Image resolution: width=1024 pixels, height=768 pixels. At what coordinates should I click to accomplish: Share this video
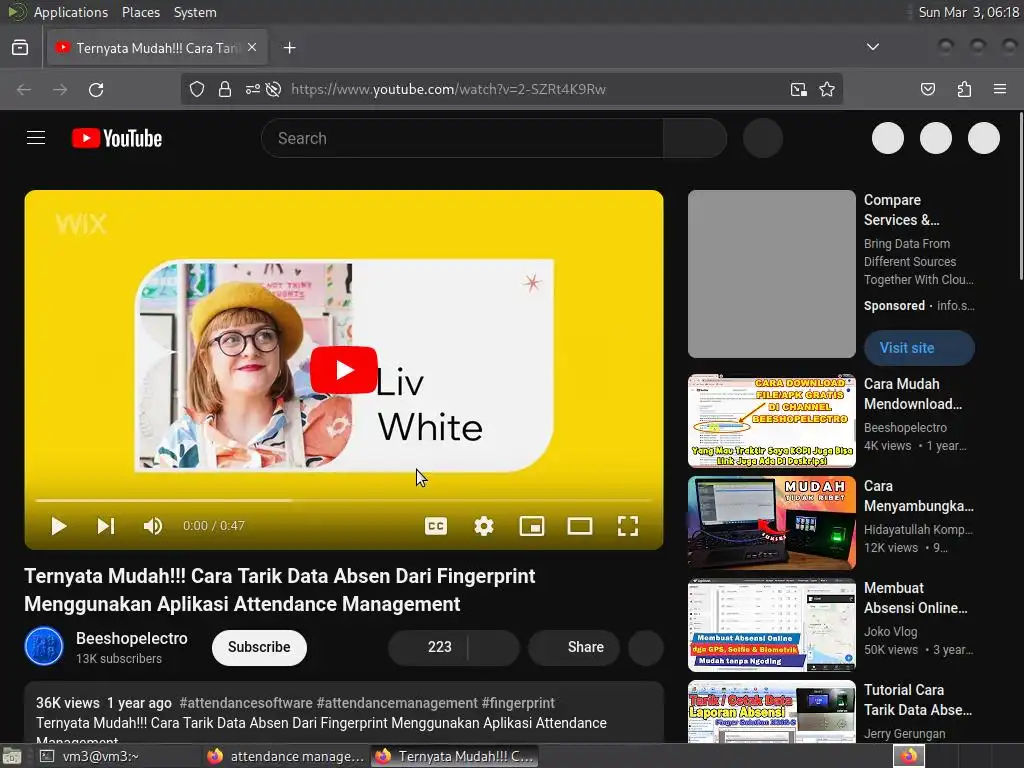tap(574, 647)
